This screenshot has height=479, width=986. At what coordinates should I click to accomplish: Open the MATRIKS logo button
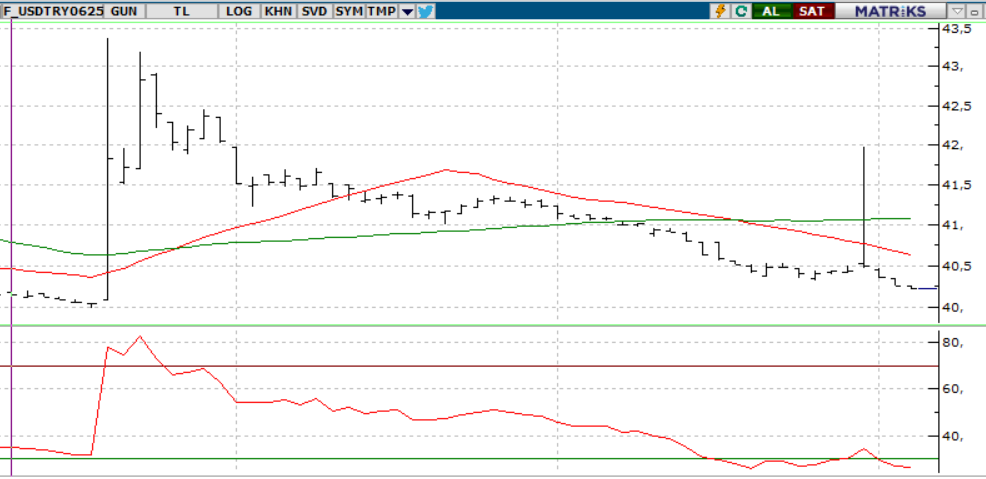[890, 11]
